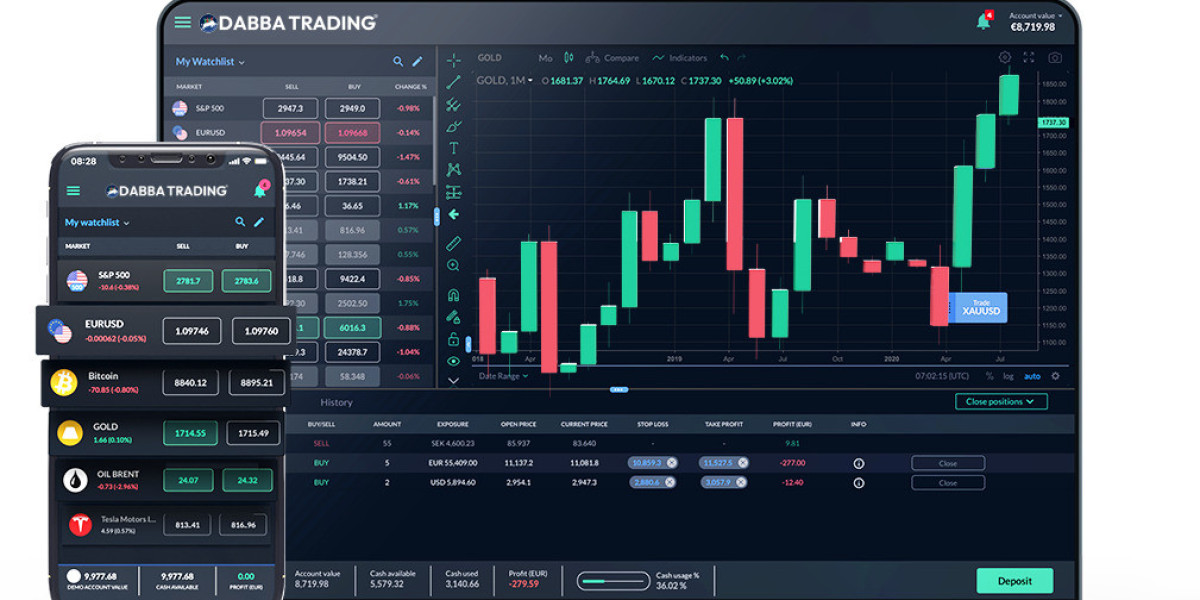Viewport: 1200px width, 600px height.
Task: Click the 1737.30 current price label
Action: click(x=1054, y=122)
